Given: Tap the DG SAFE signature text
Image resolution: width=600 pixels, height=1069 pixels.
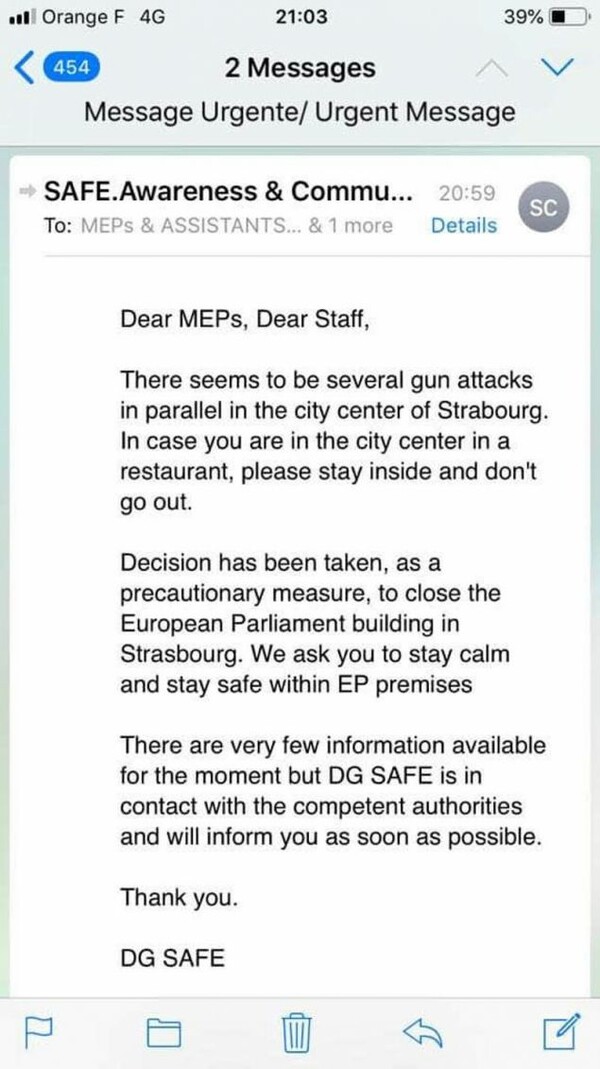Looking at the screenshot, I should tap(172, 958).
